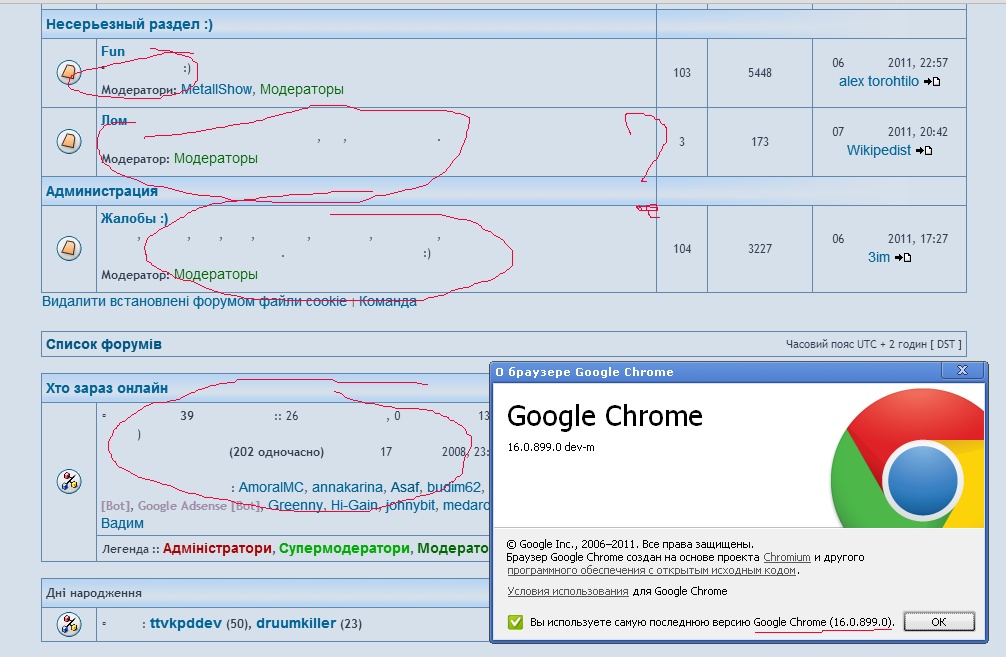The width and height of the screenshot is (1006, 657).
Task: Click Часовий пояс UTC + 2 text
Action: [x=873, y=344]
